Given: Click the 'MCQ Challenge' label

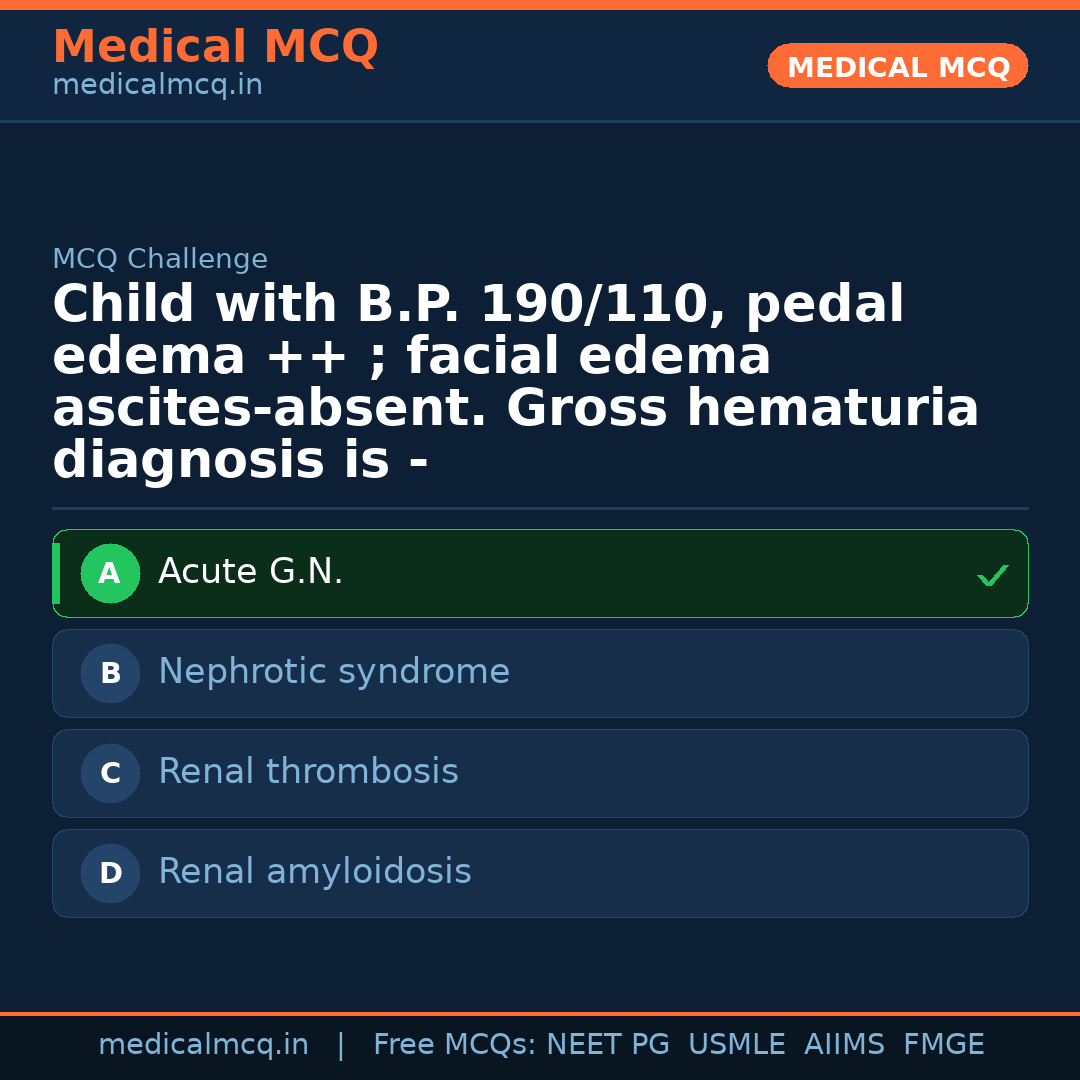Looking at the screenshot, I should point(160,260).
